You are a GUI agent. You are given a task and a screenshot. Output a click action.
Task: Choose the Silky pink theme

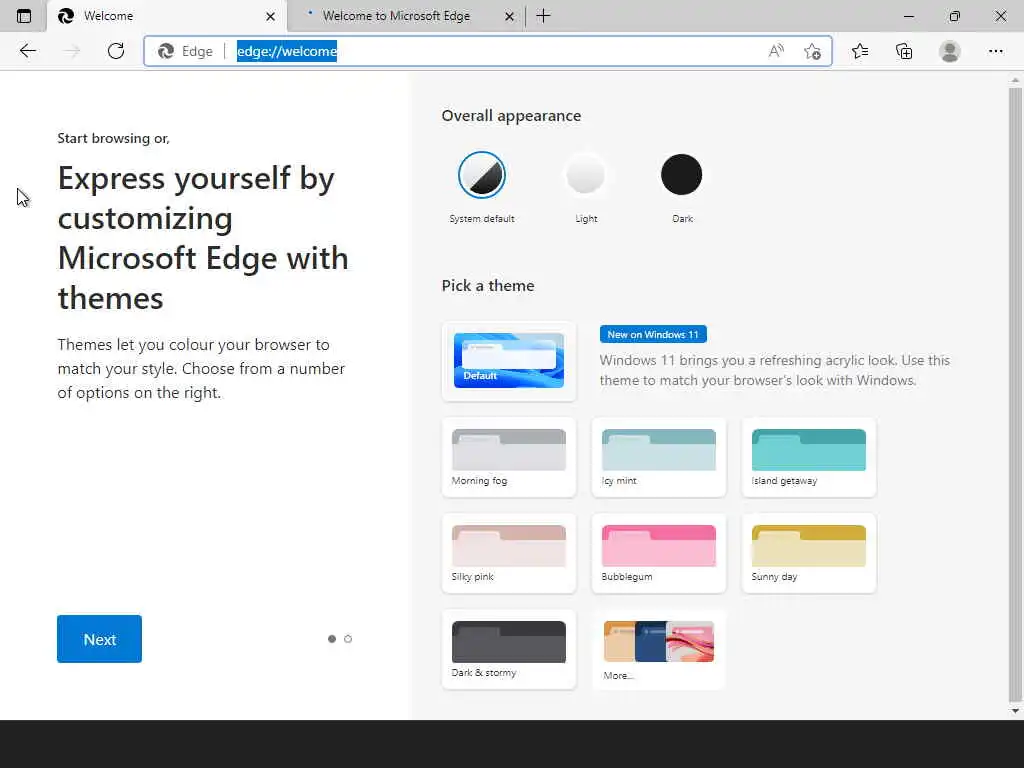click(509, 553)
